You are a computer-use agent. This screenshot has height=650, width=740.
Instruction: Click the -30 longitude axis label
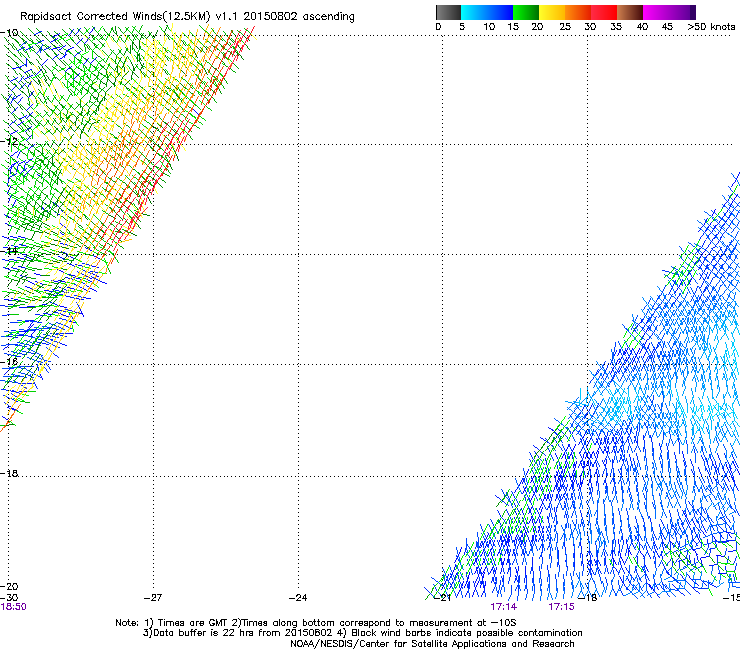9,598
